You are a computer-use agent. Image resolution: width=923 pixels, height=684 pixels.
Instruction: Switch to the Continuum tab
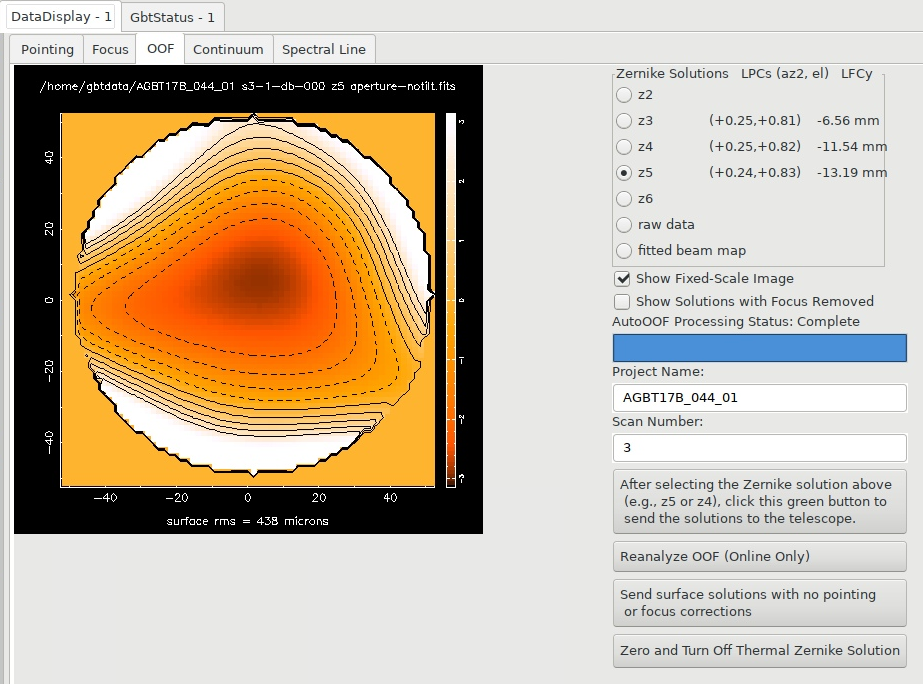coord(228,49)
